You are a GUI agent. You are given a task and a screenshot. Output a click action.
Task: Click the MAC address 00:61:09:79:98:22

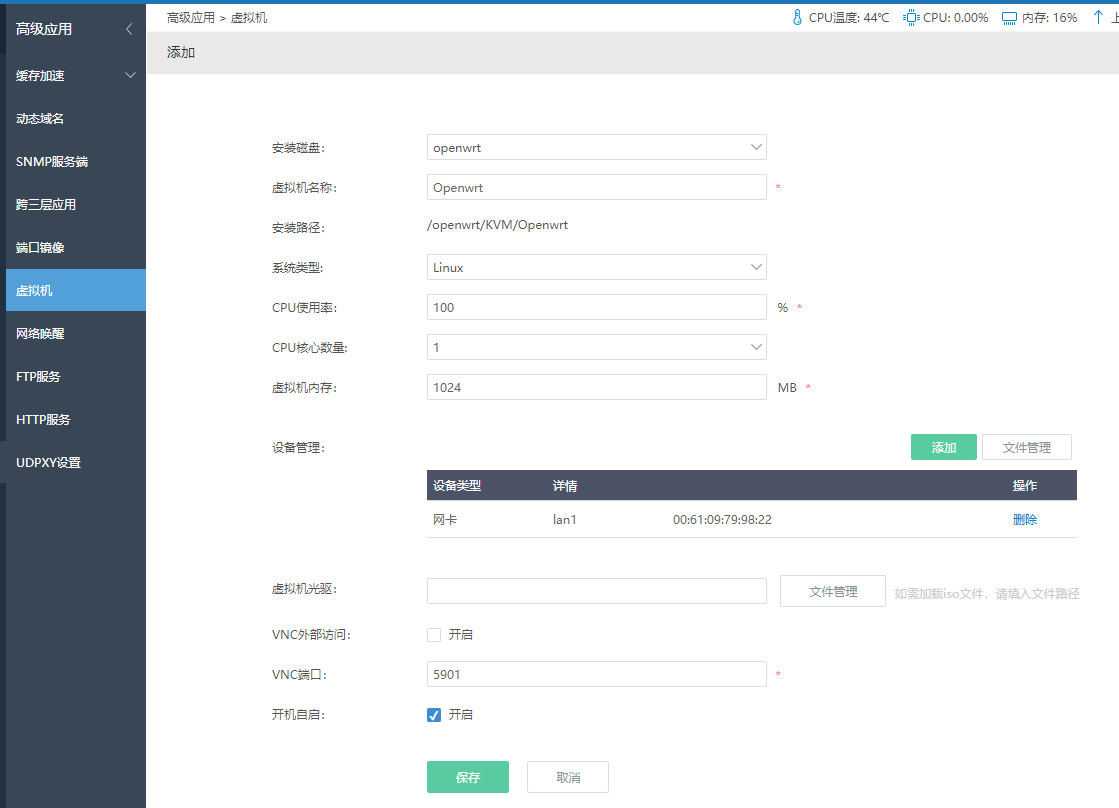coord(722,520)
